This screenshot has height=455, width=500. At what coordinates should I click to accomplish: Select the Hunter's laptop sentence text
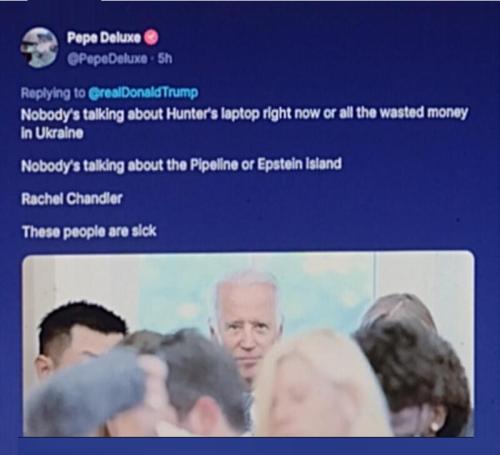pos(244,114)
